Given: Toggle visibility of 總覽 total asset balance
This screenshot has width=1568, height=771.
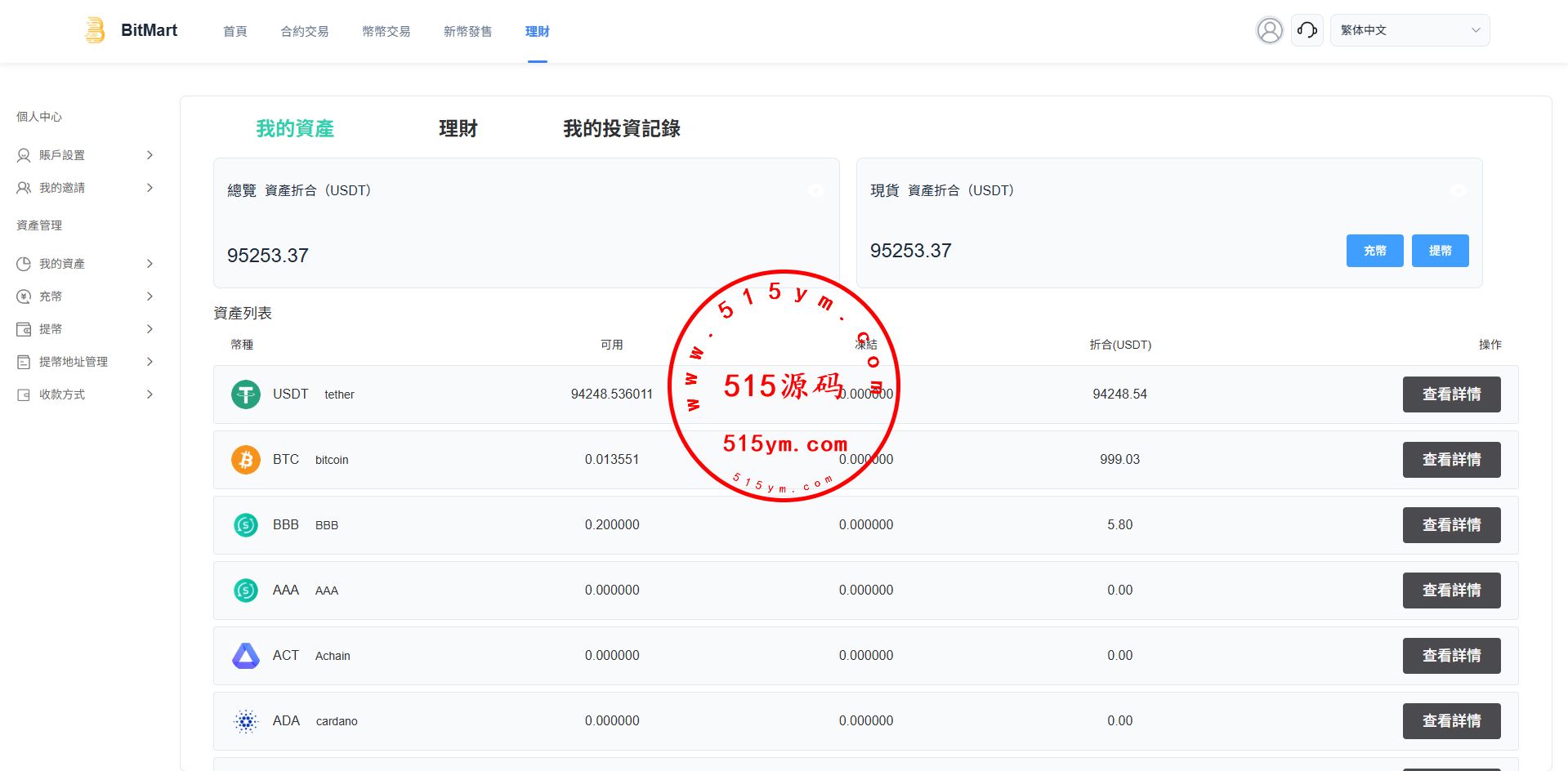Looking at the screenshot, I should coord(815,190).
